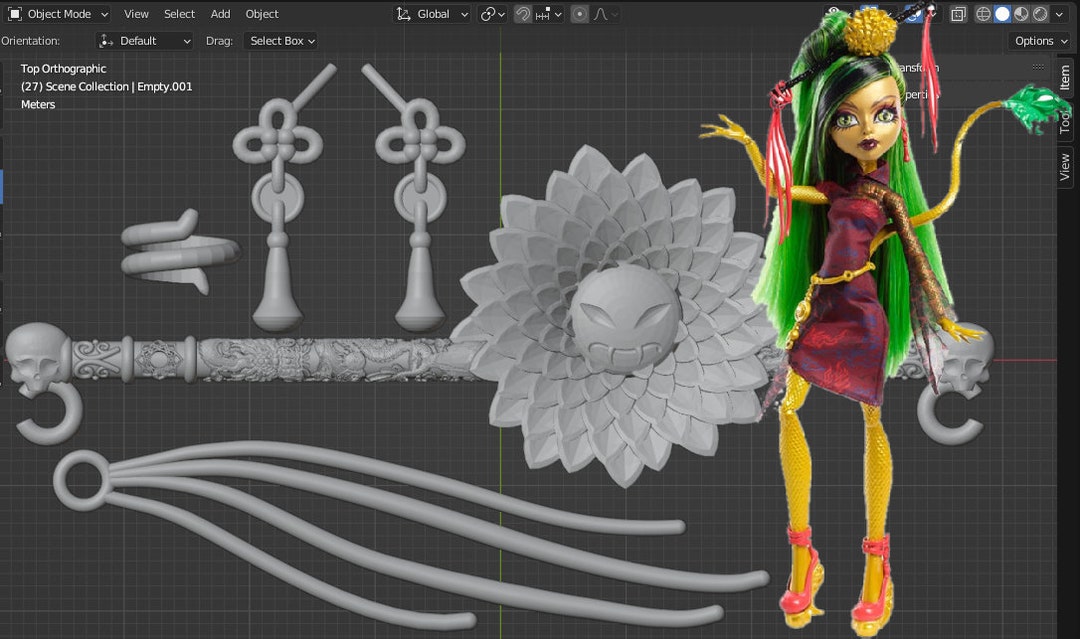Open the viewport object visibility eye icon

[x=833, y=14]
